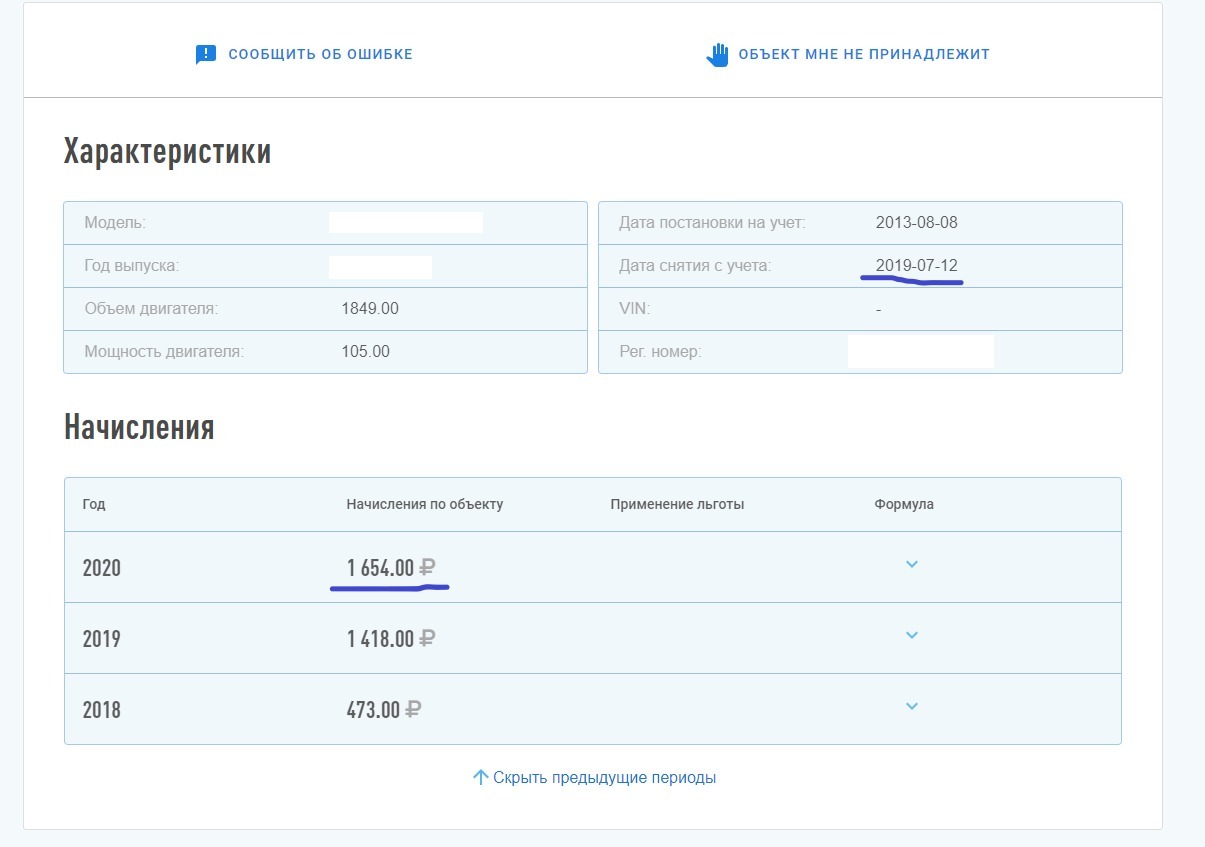Click the blue hand icon
The image size is (1205, 847).
pos(718,54)
